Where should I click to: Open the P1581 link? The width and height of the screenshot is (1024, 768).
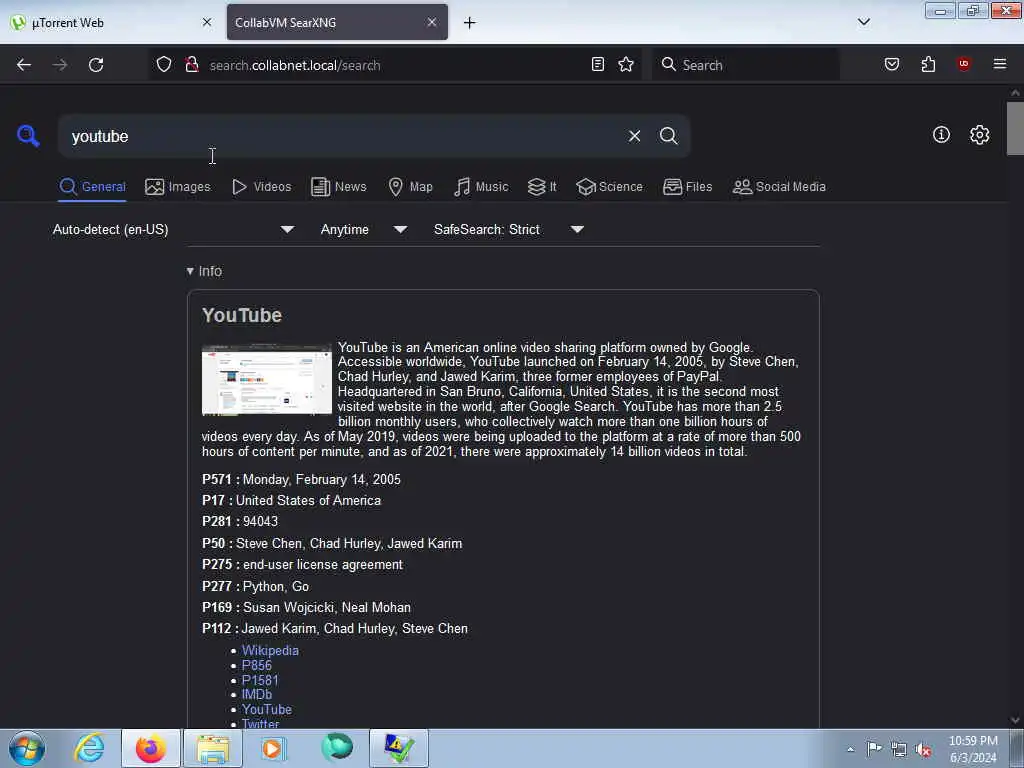click(260, 680)
